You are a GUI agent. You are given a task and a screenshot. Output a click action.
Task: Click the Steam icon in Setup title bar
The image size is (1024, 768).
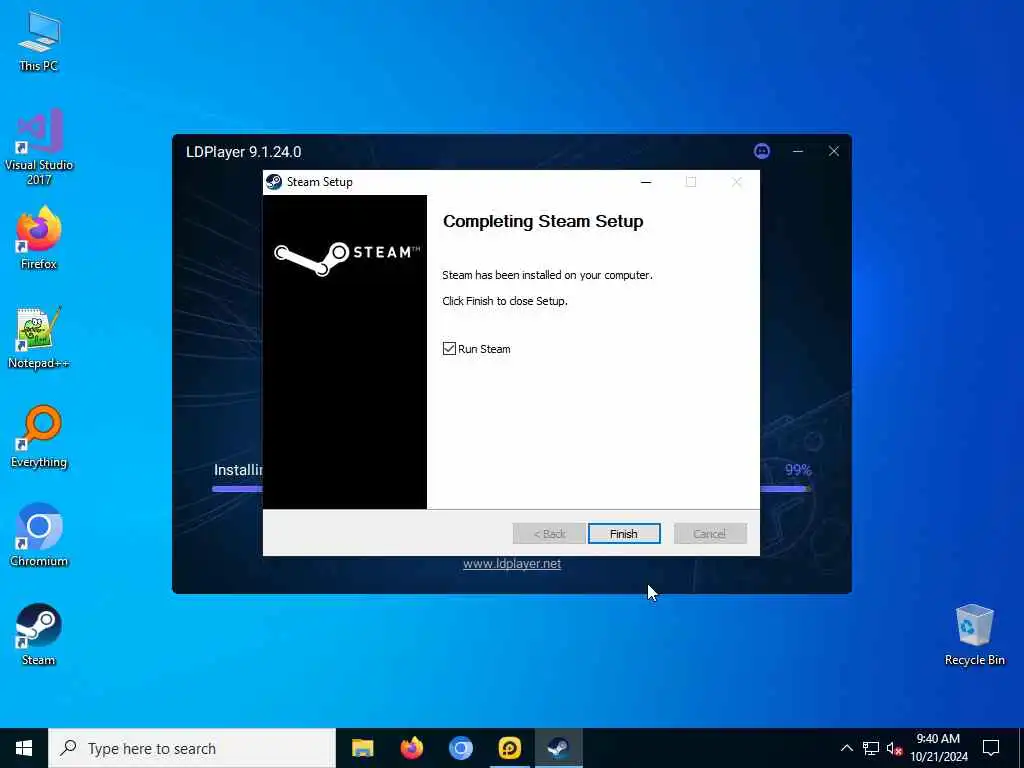coord(274,182)
